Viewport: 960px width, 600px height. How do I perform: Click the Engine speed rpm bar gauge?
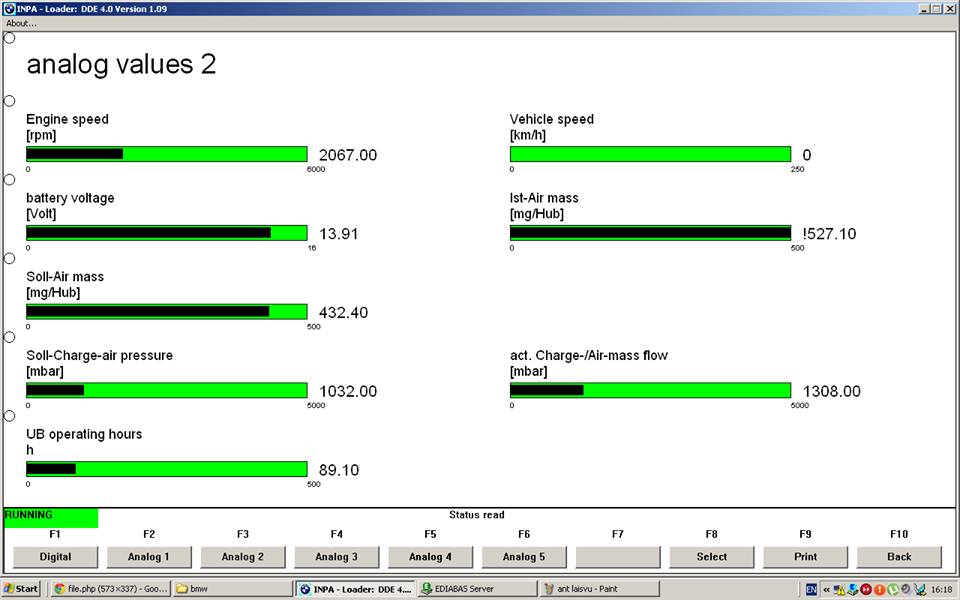166,154
